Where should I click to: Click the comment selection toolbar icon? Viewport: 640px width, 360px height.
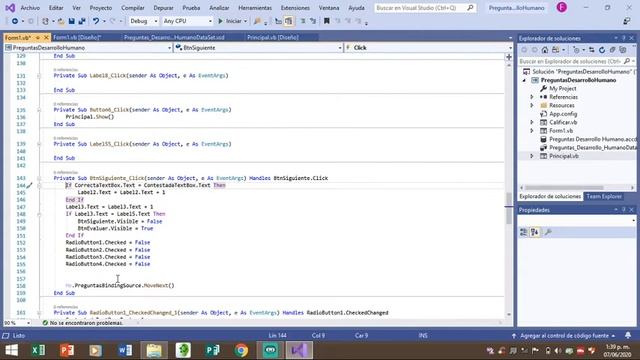pyautogui.click(x=303, y=21)
